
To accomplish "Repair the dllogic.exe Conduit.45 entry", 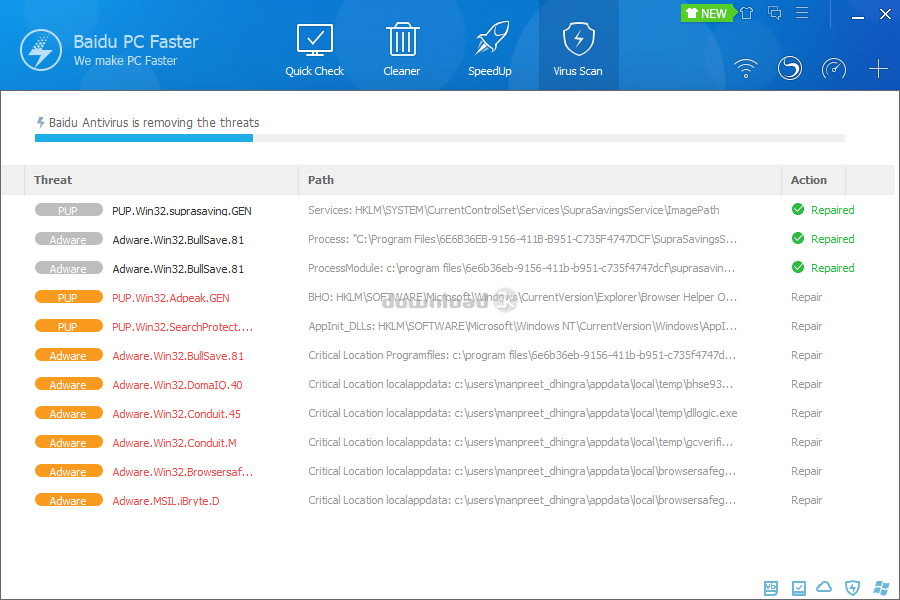I will (x=806, y=413).
